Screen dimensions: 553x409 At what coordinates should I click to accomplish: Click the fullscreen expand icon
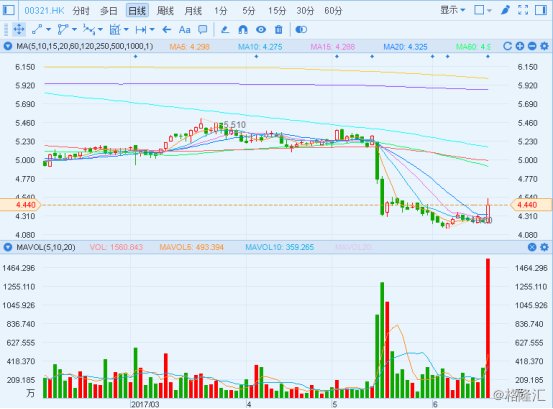click(523, 10)
